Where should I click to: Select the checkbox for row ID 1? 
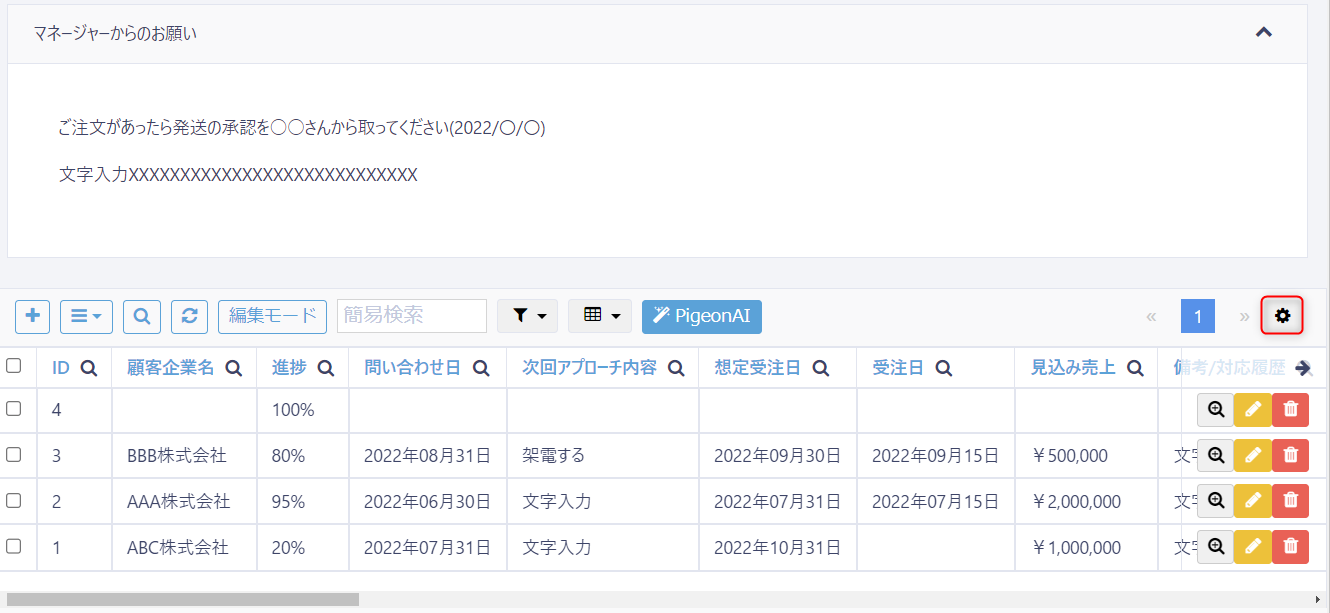[14, 547]
